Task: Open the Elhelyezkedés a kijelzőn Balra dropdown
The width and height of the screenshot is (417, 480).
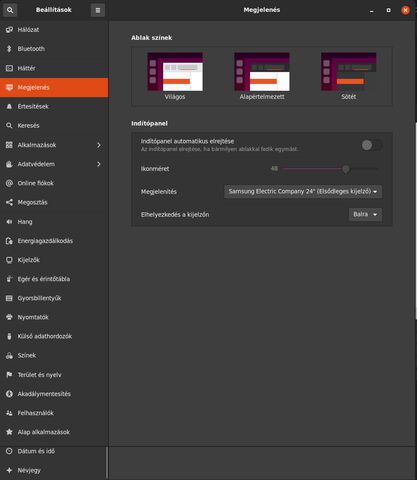Action: point(365,214)
